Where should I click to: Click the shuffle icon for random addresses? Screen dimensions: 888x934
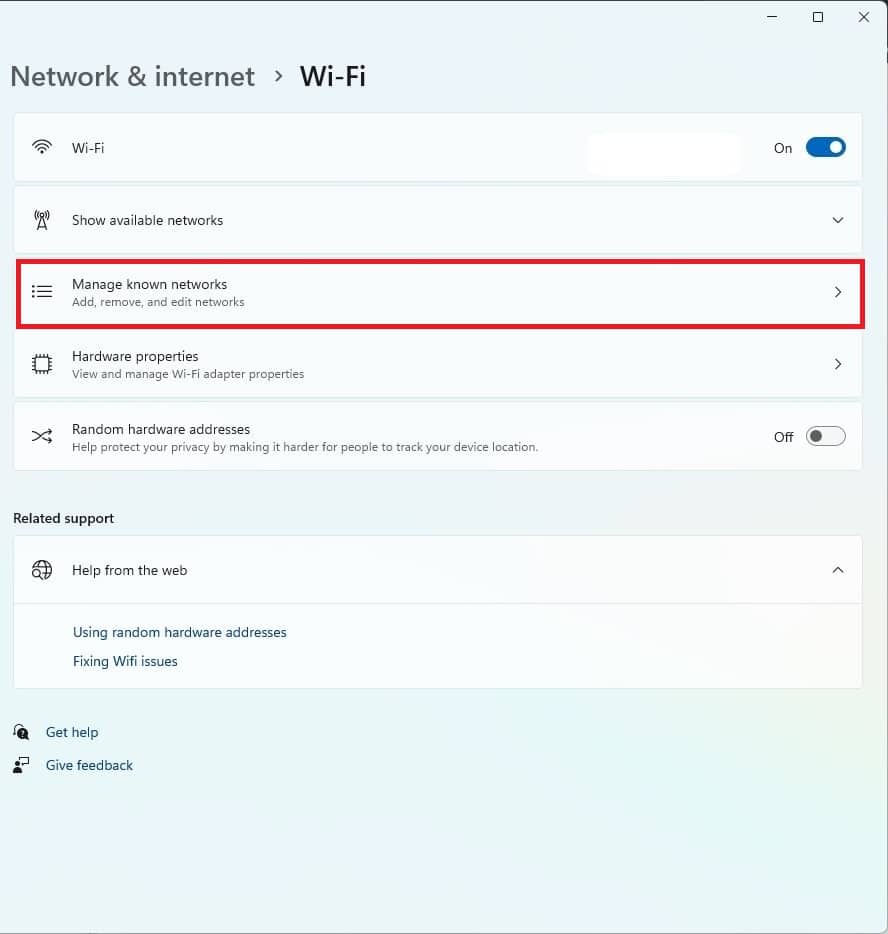(x=42, y=436)
